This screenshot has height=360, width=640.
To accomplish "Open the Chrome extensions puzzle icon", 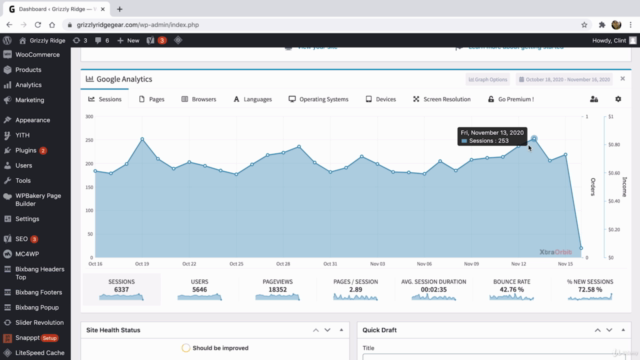I will [x=602, y=25].
